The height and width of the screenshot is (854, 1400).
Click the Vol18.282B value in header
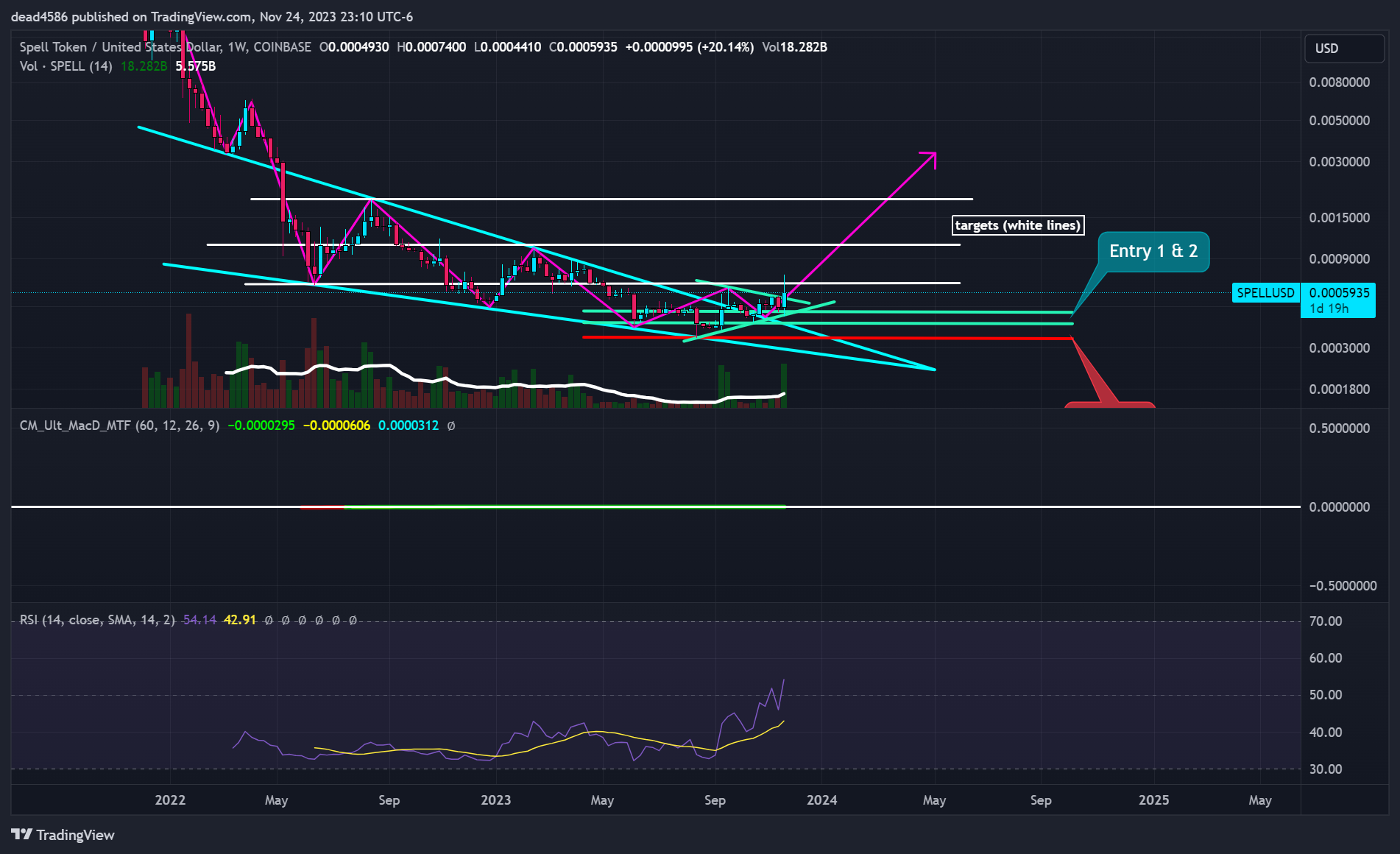(x=794, y=47)
